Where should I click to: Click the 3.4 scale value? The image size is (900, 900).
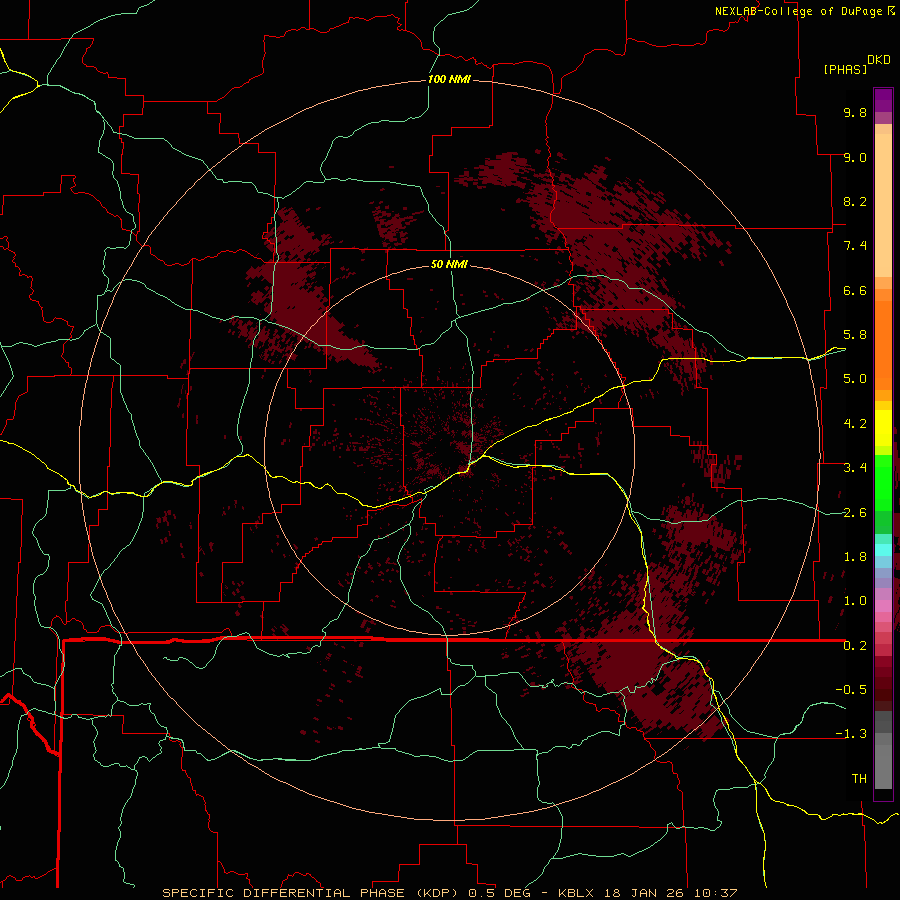coord(855,468)
